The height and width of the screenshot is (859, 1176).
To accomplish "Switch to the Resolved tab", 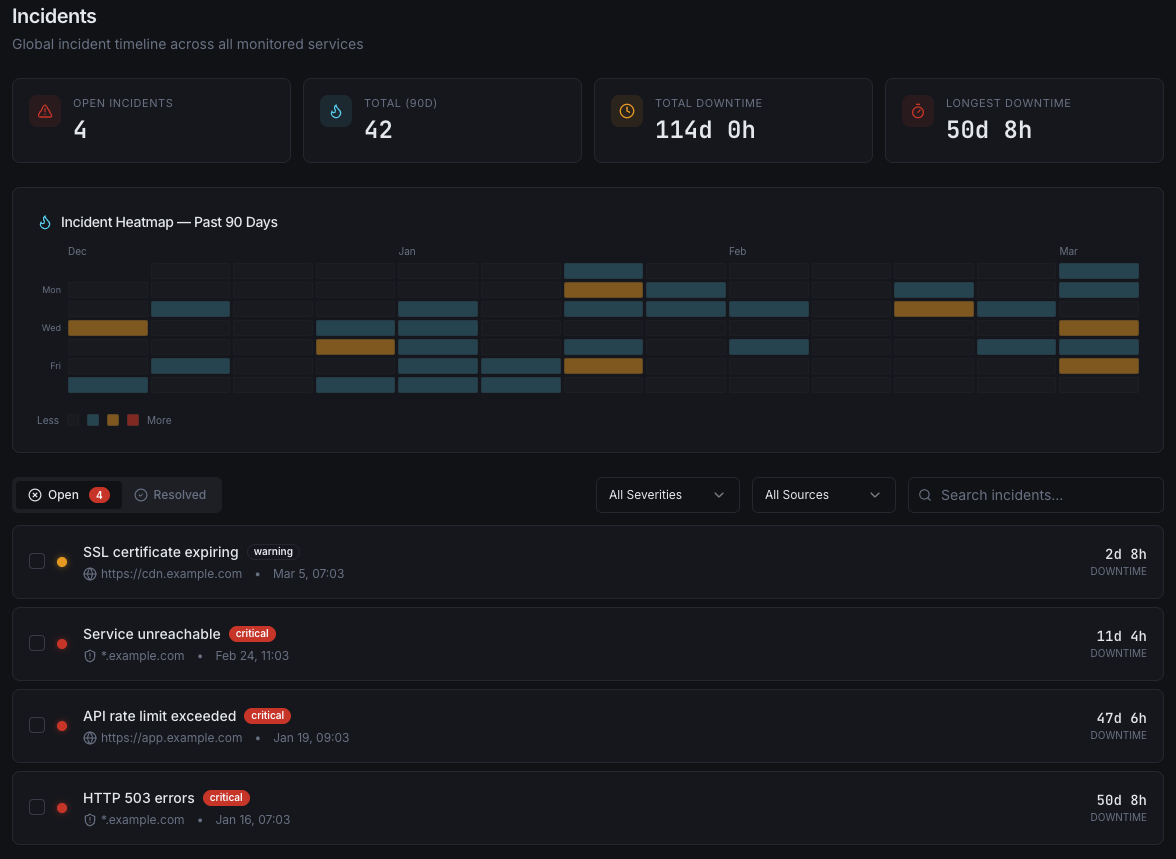I will coord(171,494).
